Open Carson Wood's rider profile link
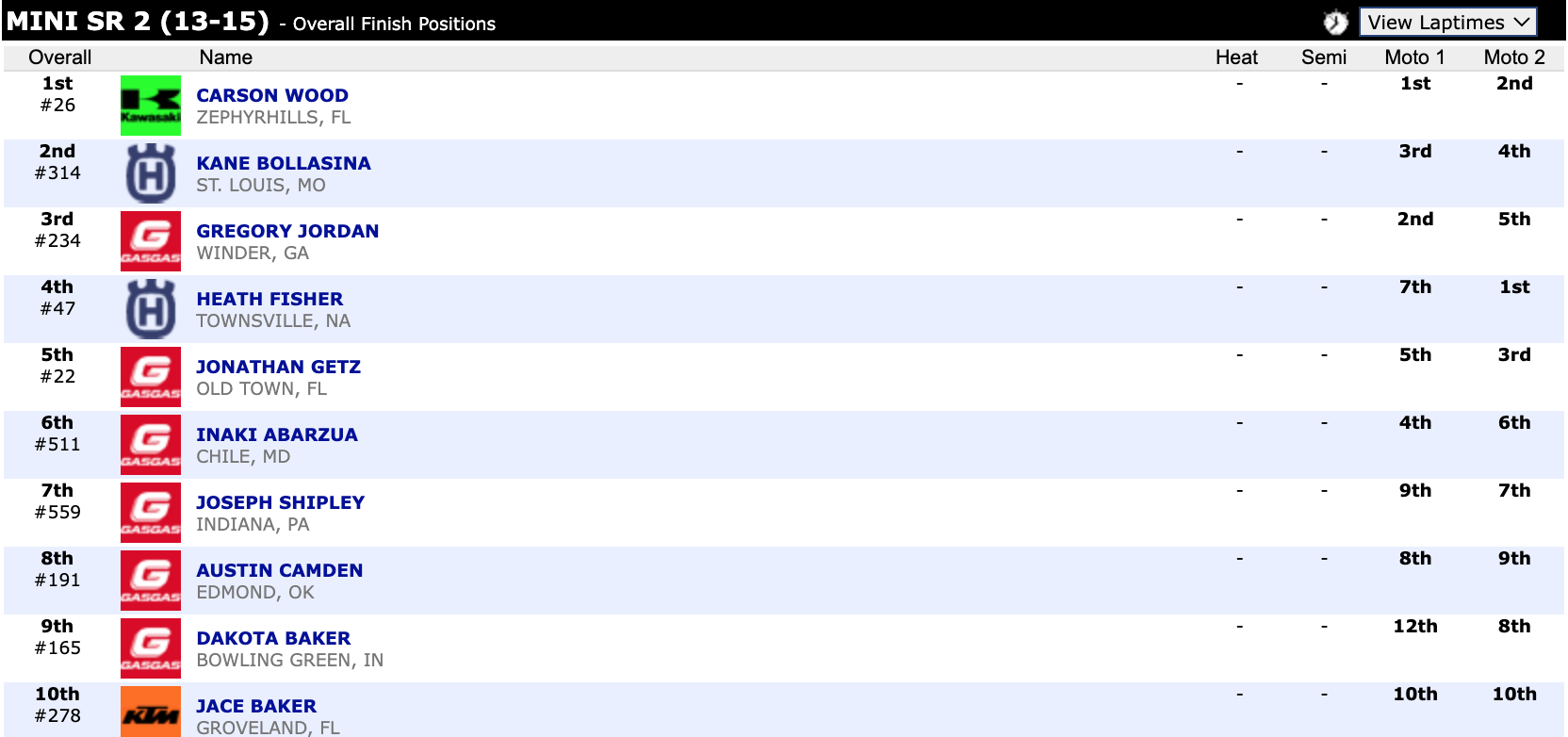Viewport: 1568px width, 737px height. click(x=272, y=95)
